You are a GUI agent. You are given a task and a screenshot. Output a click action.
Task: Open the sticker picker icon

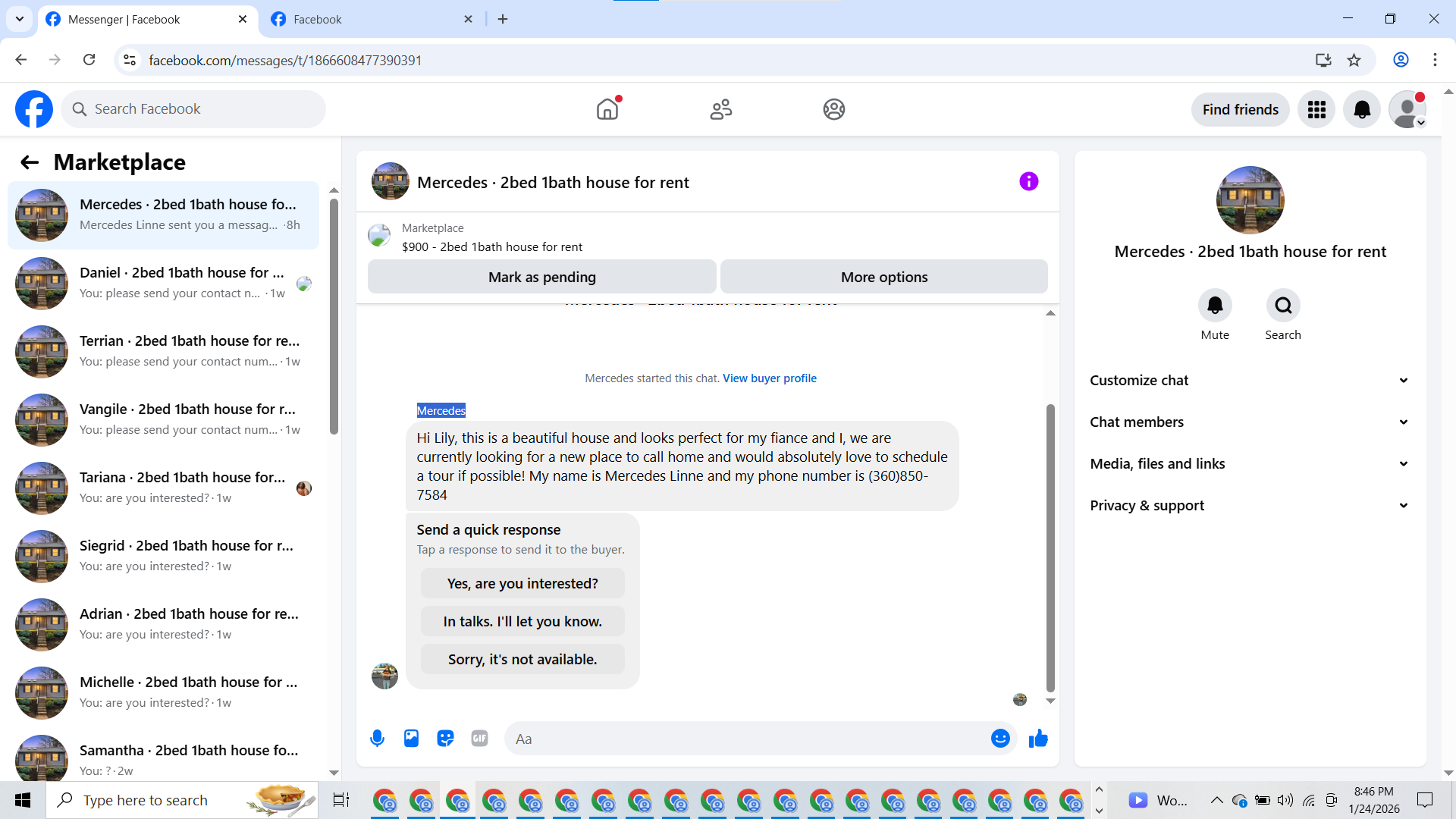pyautogui.click(x=445, y=739)
